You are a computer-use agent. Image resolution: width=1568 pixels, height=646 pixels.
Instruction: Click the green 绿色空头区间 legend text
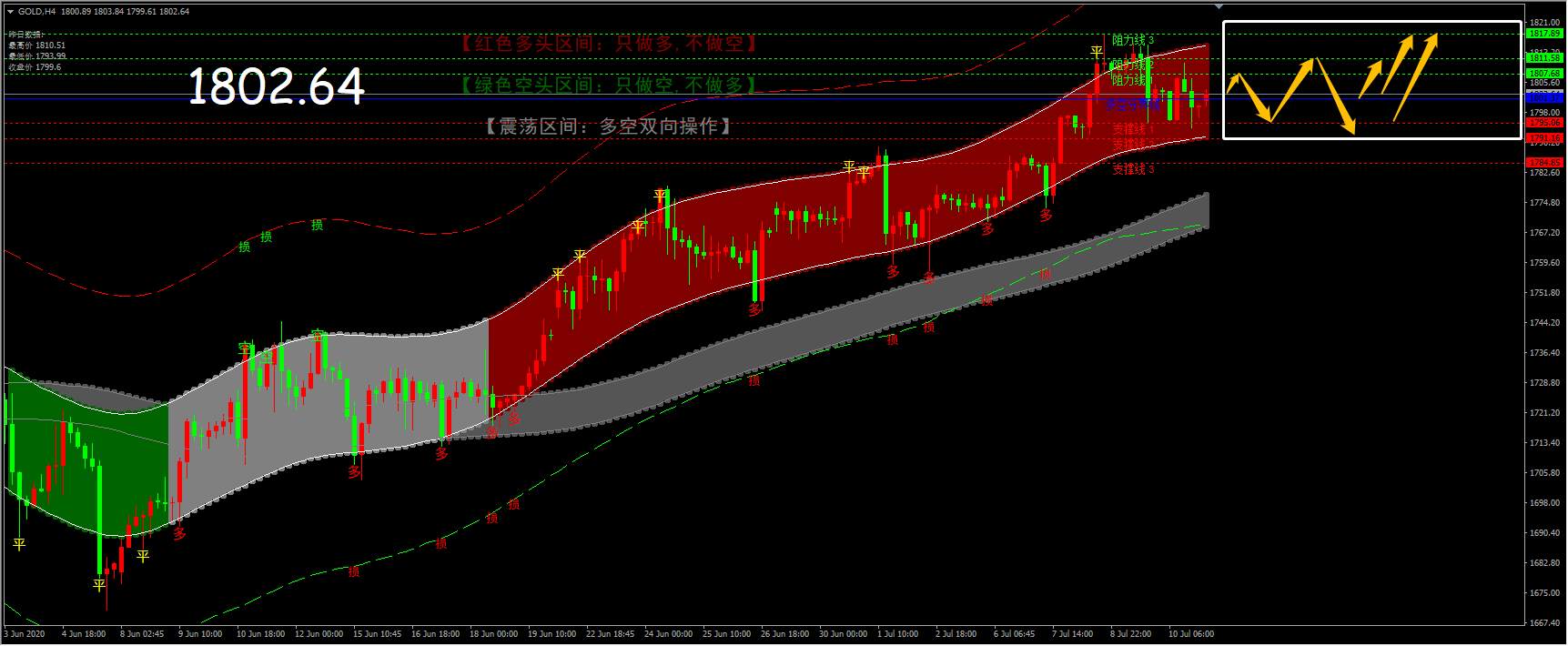coord(609,85)
